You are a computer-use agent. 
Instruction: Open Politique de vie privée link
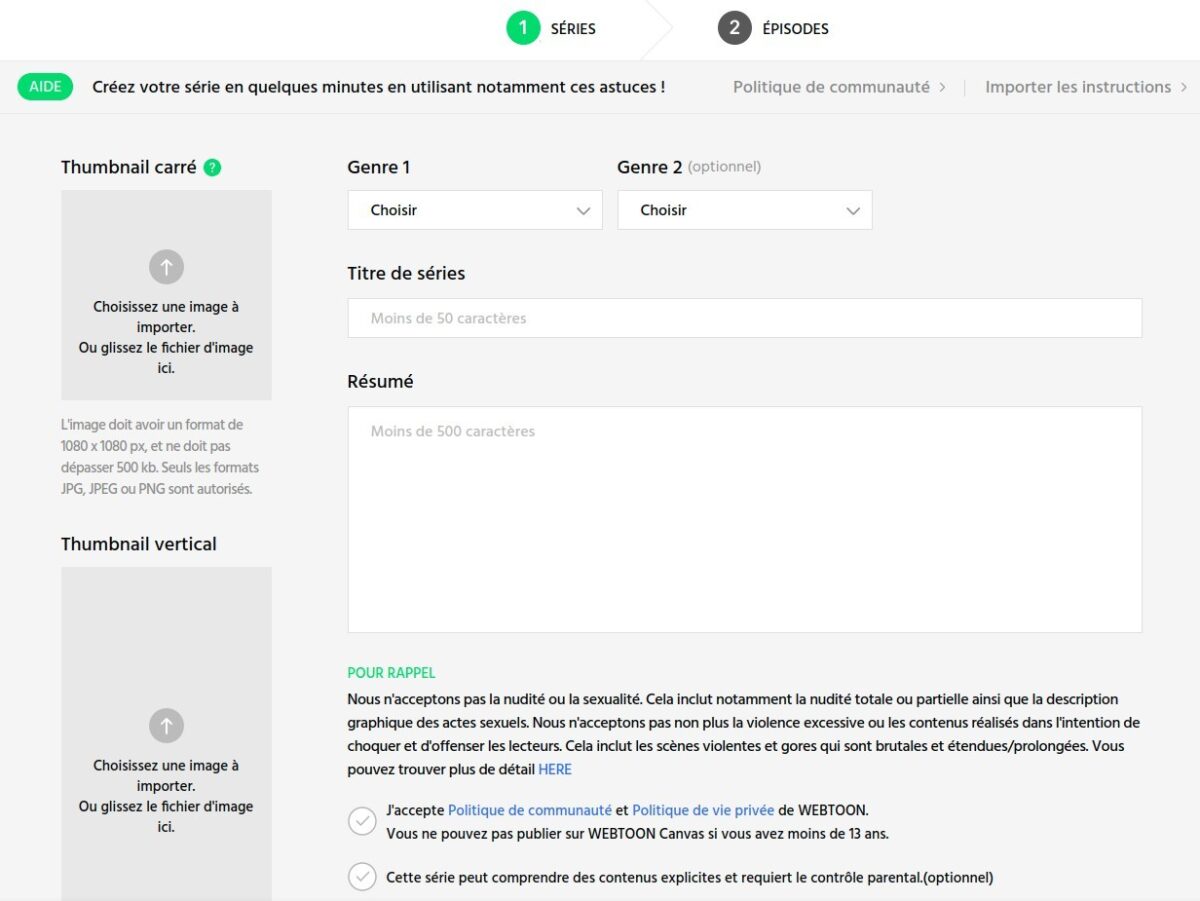click(x=703, y=810)
